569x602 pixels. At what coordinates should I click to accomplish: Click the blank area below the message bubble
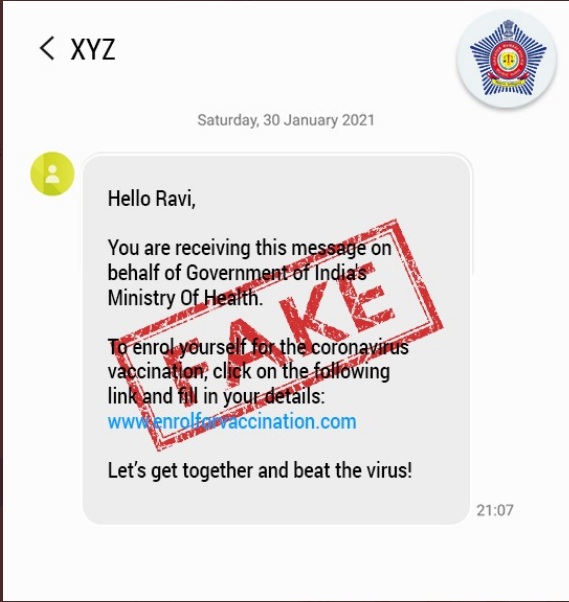pos(284,562)
